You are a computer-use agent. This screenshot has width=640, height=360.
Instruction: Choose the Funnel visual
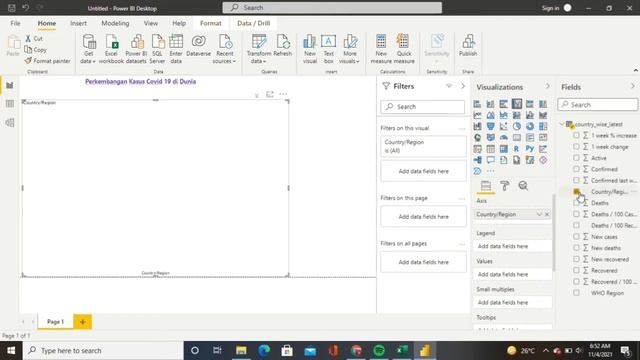pyautogui.click(x=490, y=127)
